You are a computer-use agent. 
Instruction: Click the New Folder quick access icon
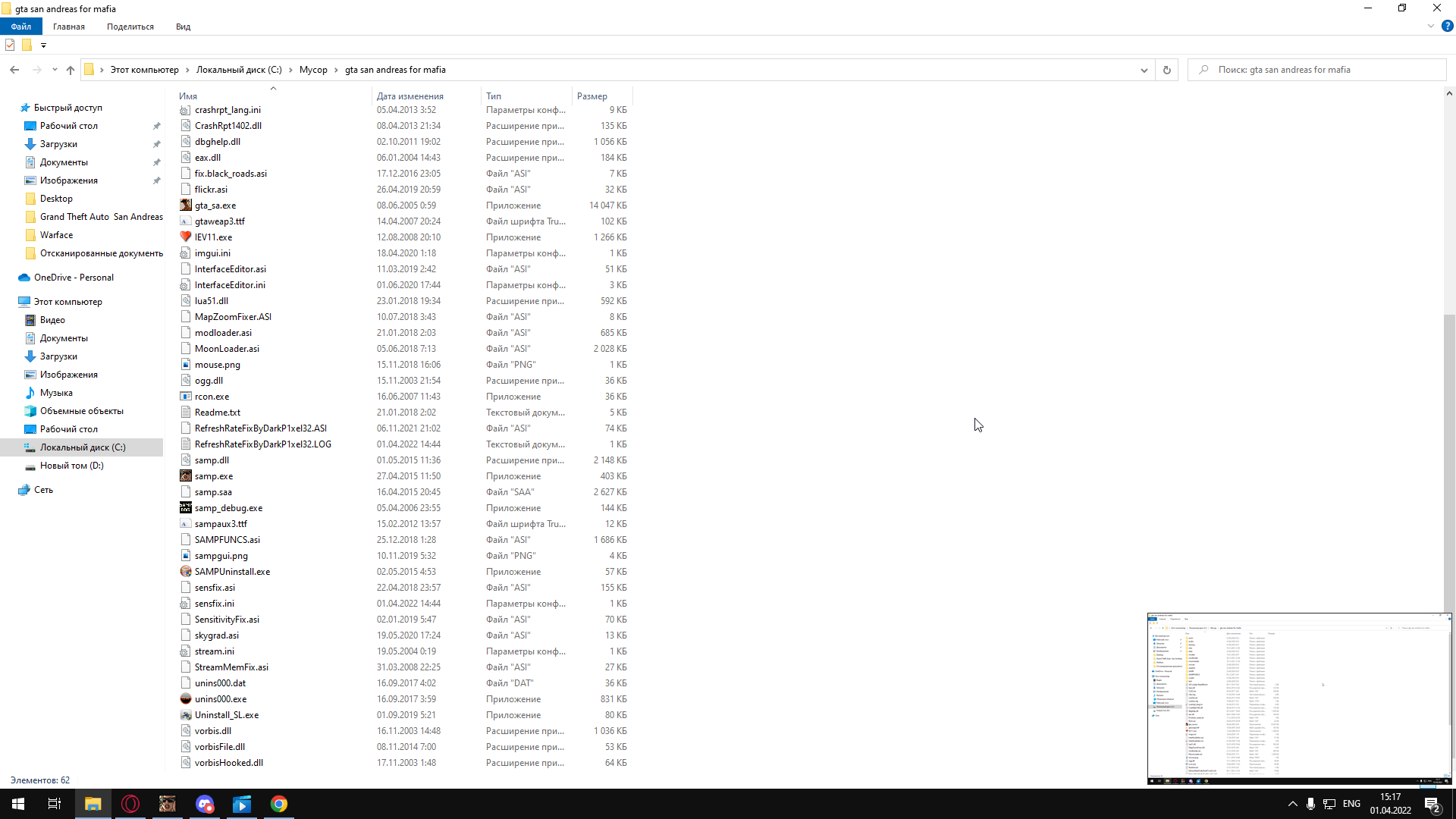point(27,45)
